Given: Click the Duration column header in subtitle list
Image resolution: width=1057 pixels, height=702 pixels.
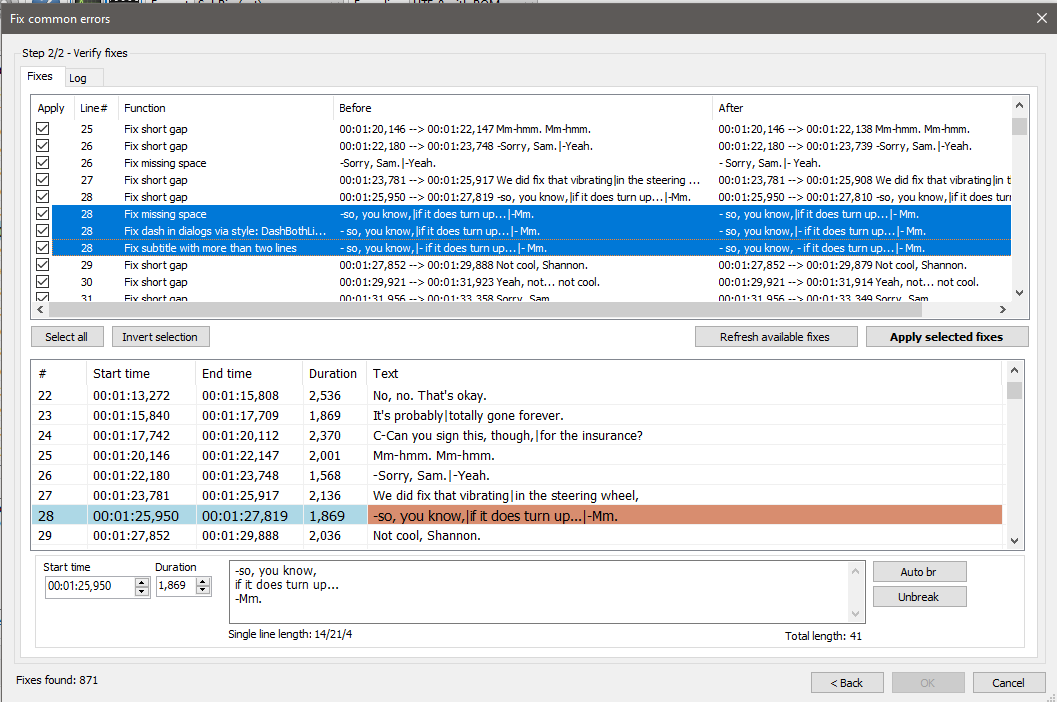Looking at the screenshot, I should 333,374.
